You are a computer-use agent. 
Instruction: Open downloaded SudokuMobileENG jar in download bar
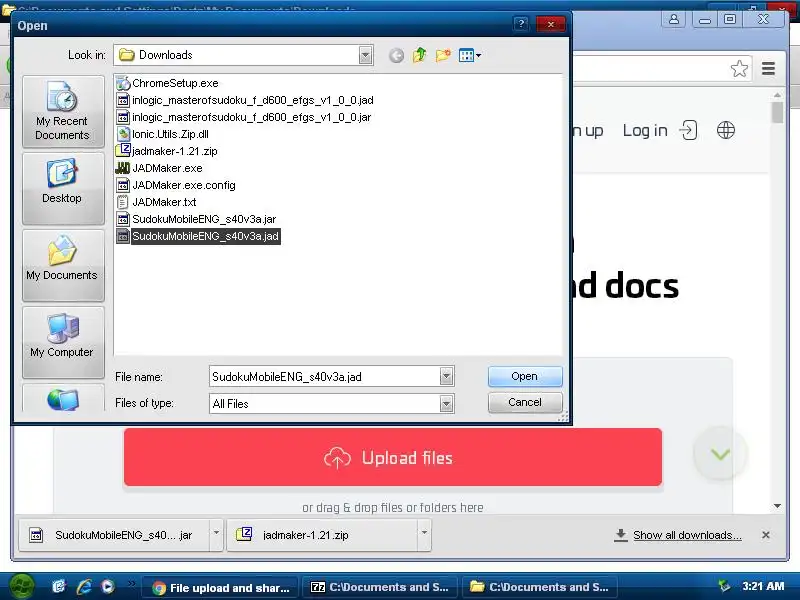(x=114, y=535)
